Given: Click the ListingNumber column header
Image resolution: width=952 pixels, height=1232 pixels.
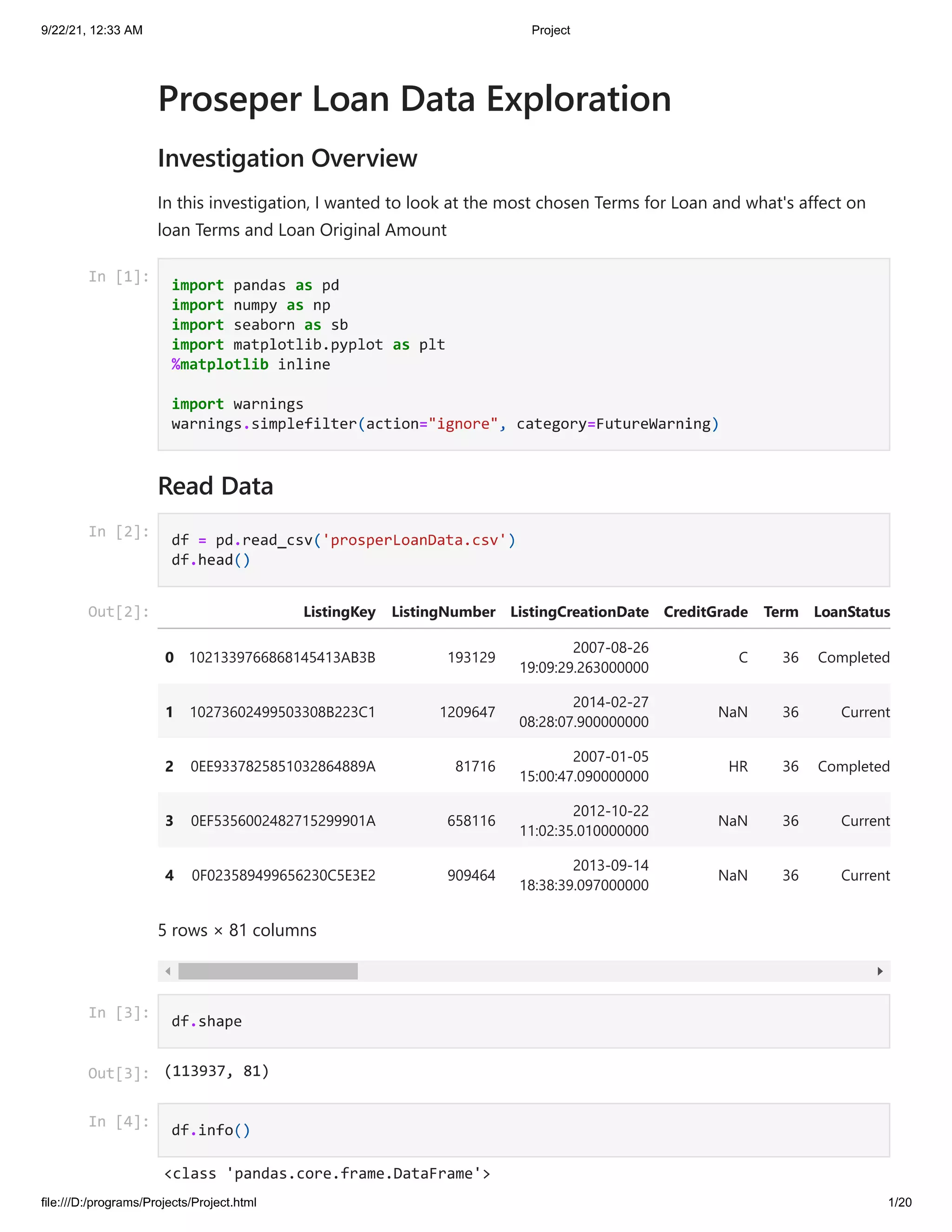Looking at the screenshot, I should [x=443, y=612].
